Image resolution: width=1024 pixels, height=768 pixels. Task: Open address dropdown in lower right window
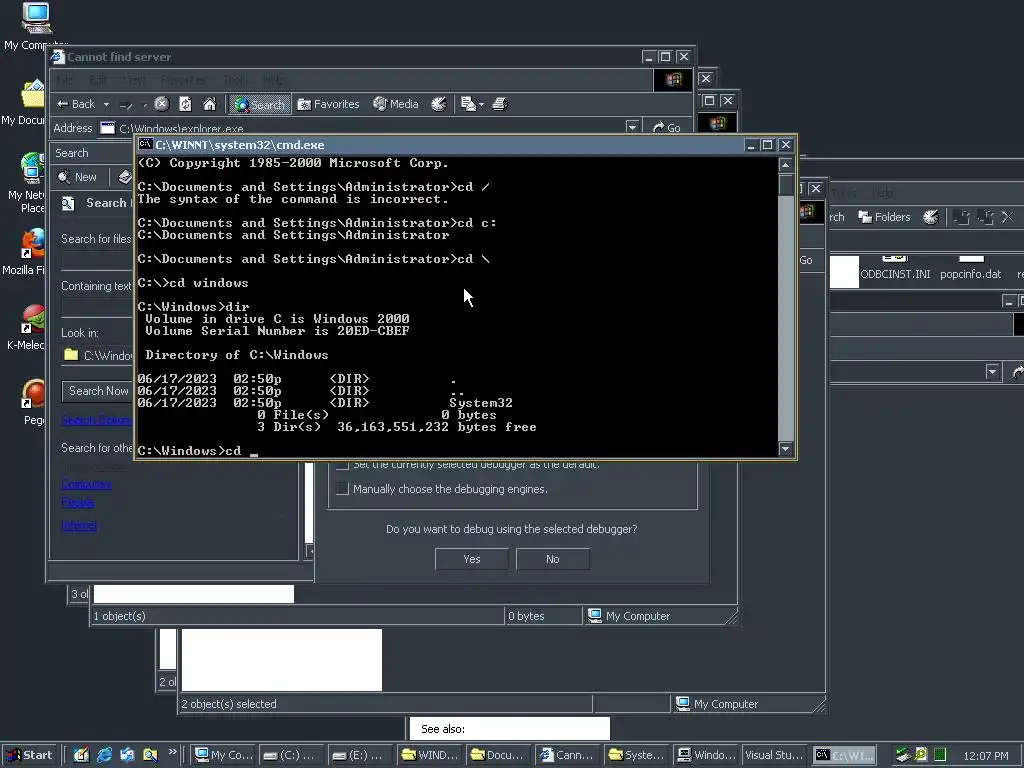coord(993,372)
